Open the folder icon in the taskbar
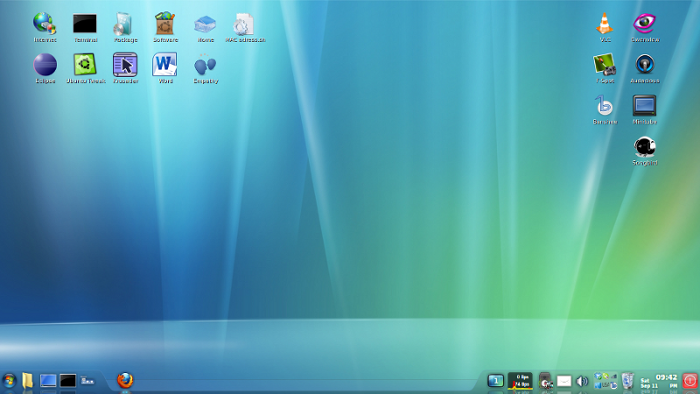This screenshot has height=394, width=700. coord(27,381)
